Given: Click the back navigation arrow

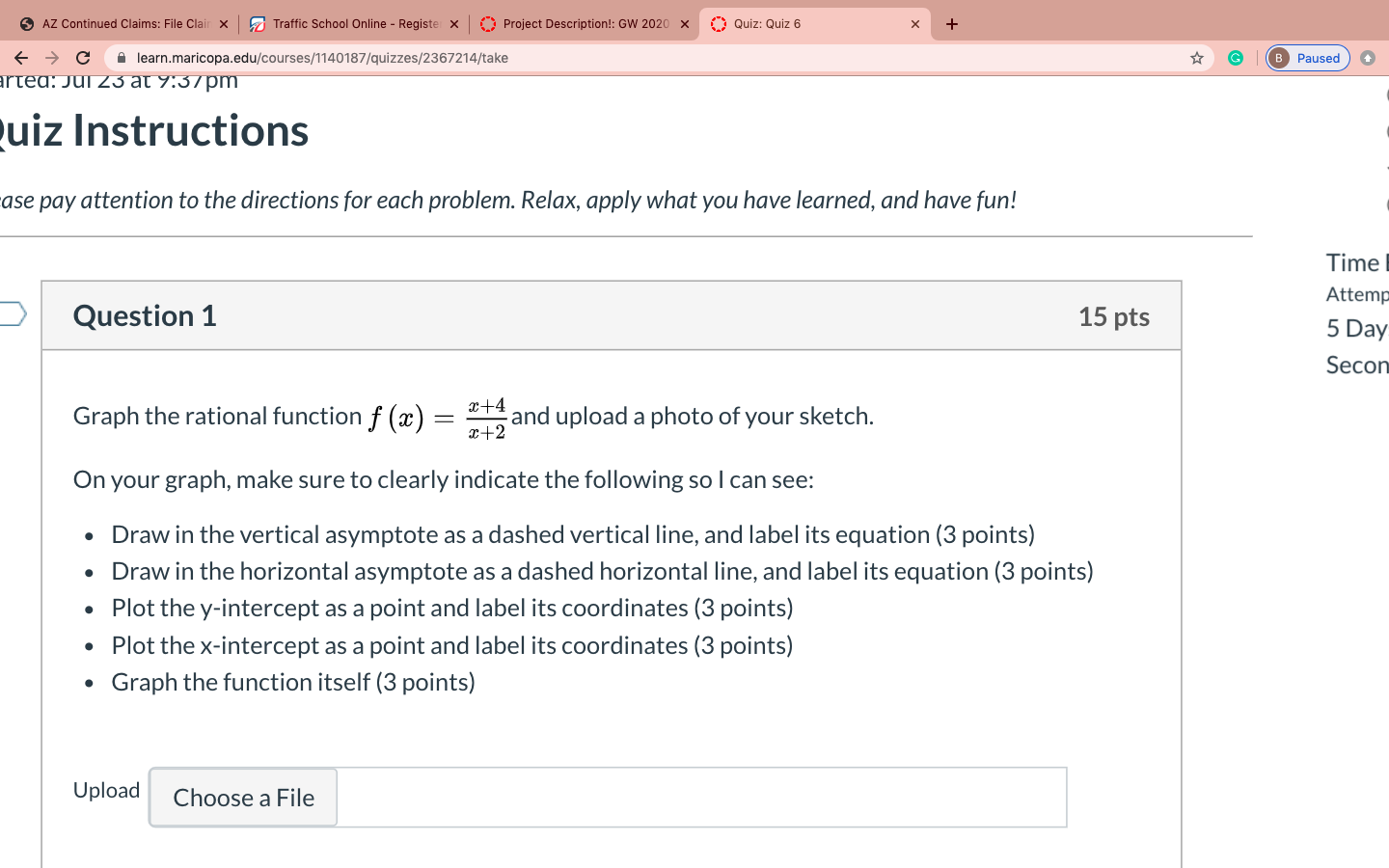Looking at the screenshot, I should (x=20, y=58).
